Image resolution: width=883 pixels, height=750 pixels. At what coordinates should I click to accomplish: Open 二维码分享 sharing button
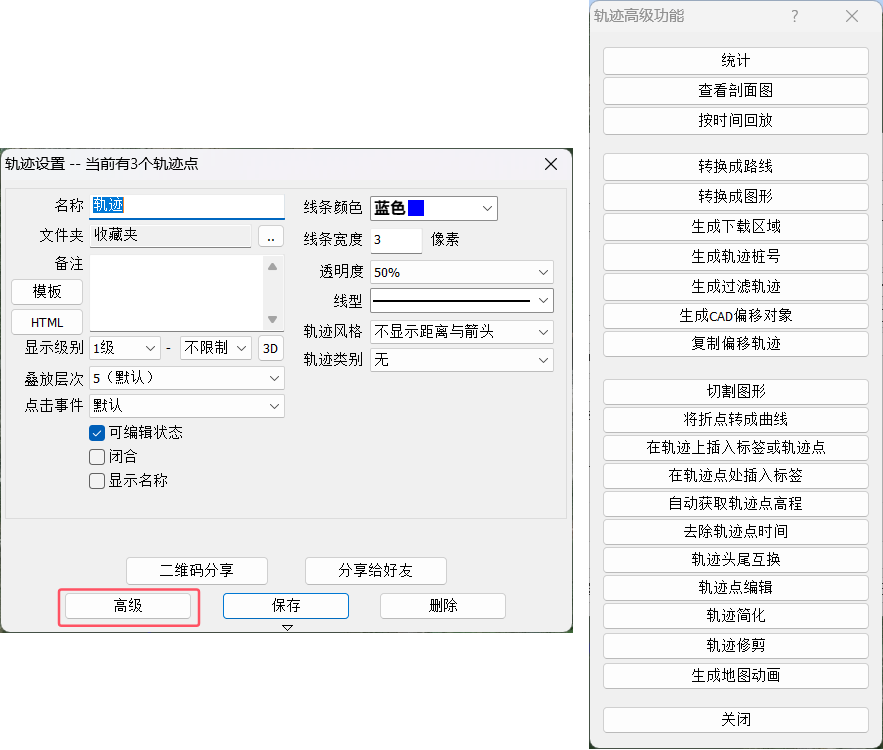tap(197, 571)
